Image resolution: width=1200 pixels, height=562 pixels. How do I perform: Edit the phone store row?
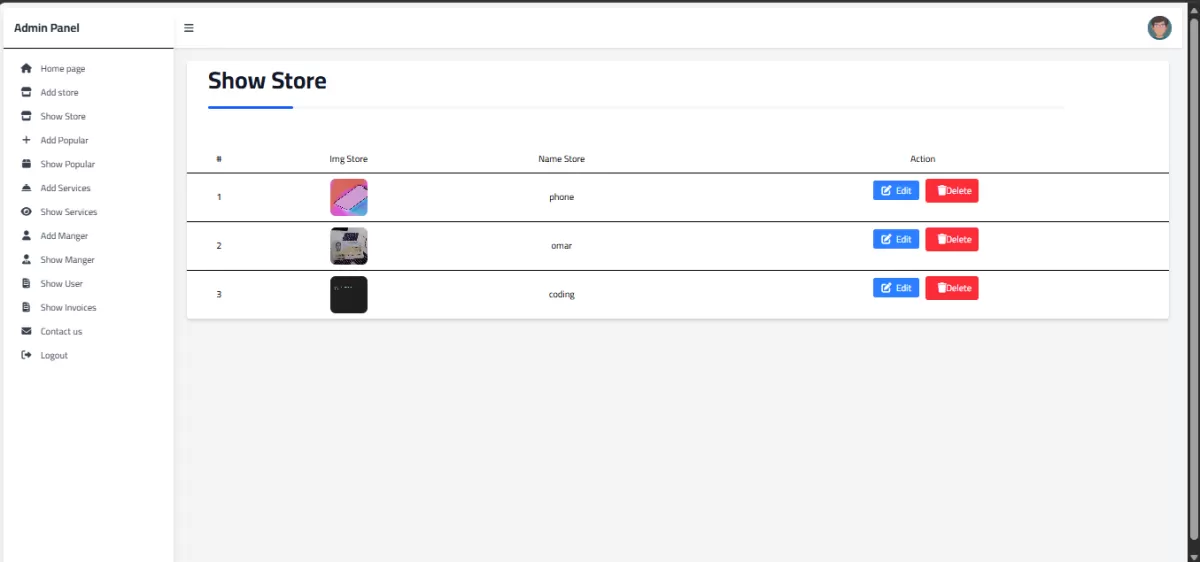click(x=896, y=190)
